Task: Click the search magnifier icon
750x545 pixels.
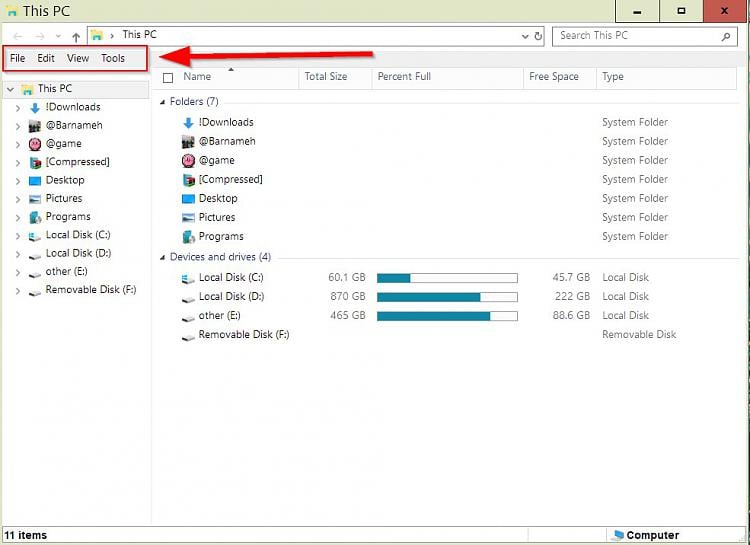Action: 726,36
